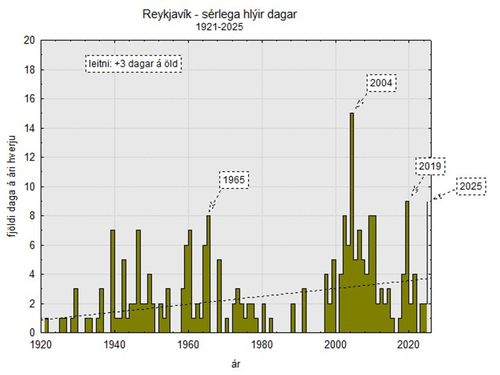Click the tallest bar for 2004
This screenshot has width=500, height=375.
click(x=352, y=223)
